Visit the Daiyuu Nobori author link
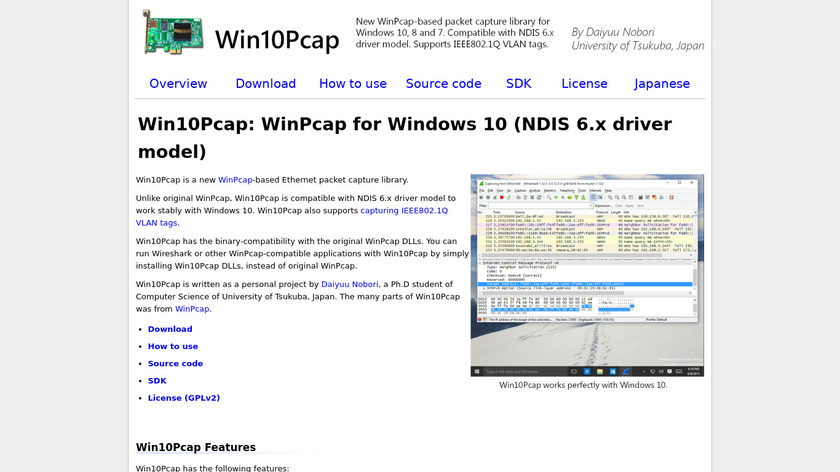Screen dimensions: 840x472 (x=349, y=284)
